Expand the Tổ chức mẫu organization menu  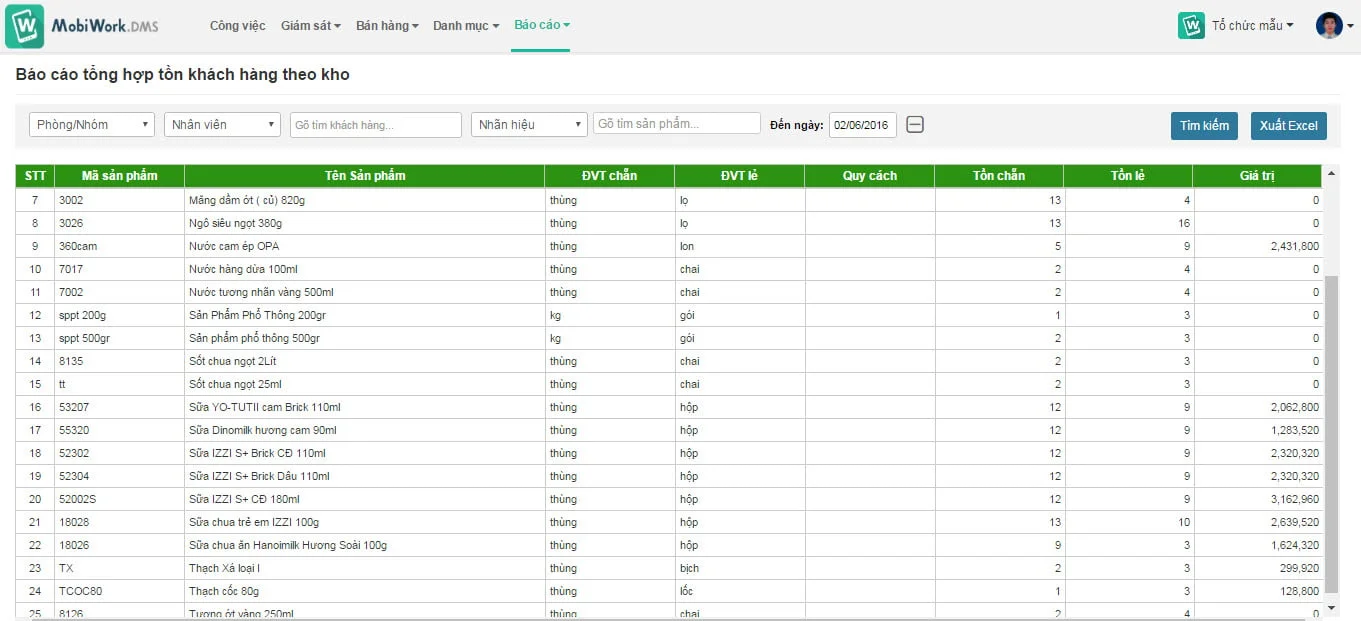(x=1252, y=26)
